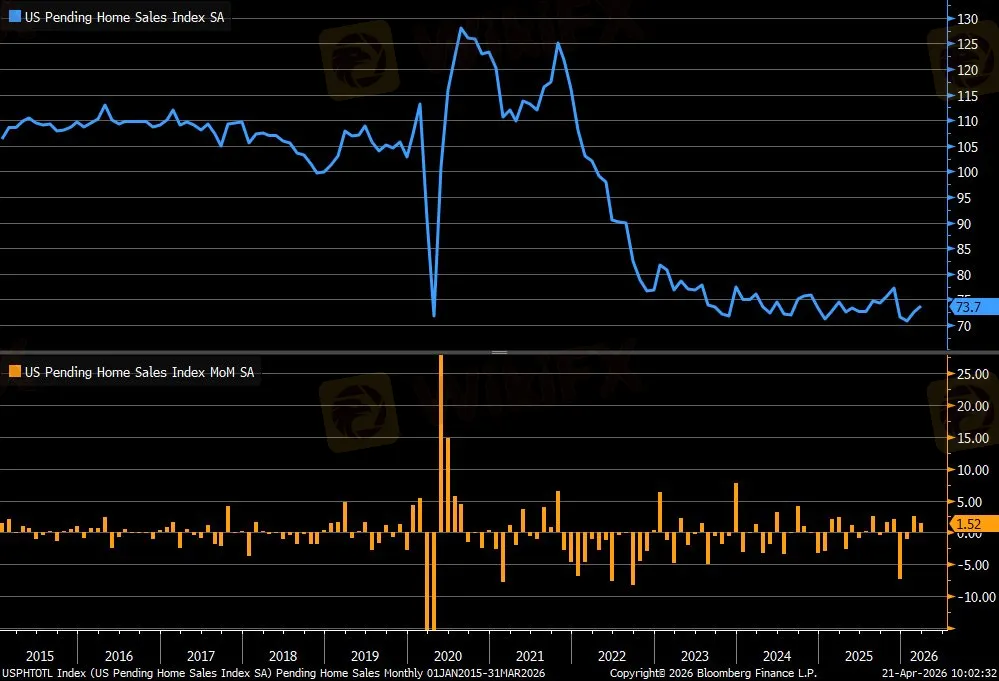Image resolution: width=999 pixels, height=681 pixels.
Task: Click the orange legend swatch for MoM SA
Action: [x=15, y=371]
